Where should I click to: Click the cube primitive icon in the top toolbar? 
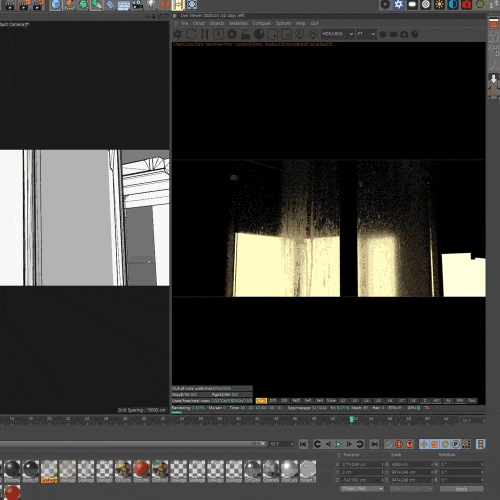(x=56, y=4)
